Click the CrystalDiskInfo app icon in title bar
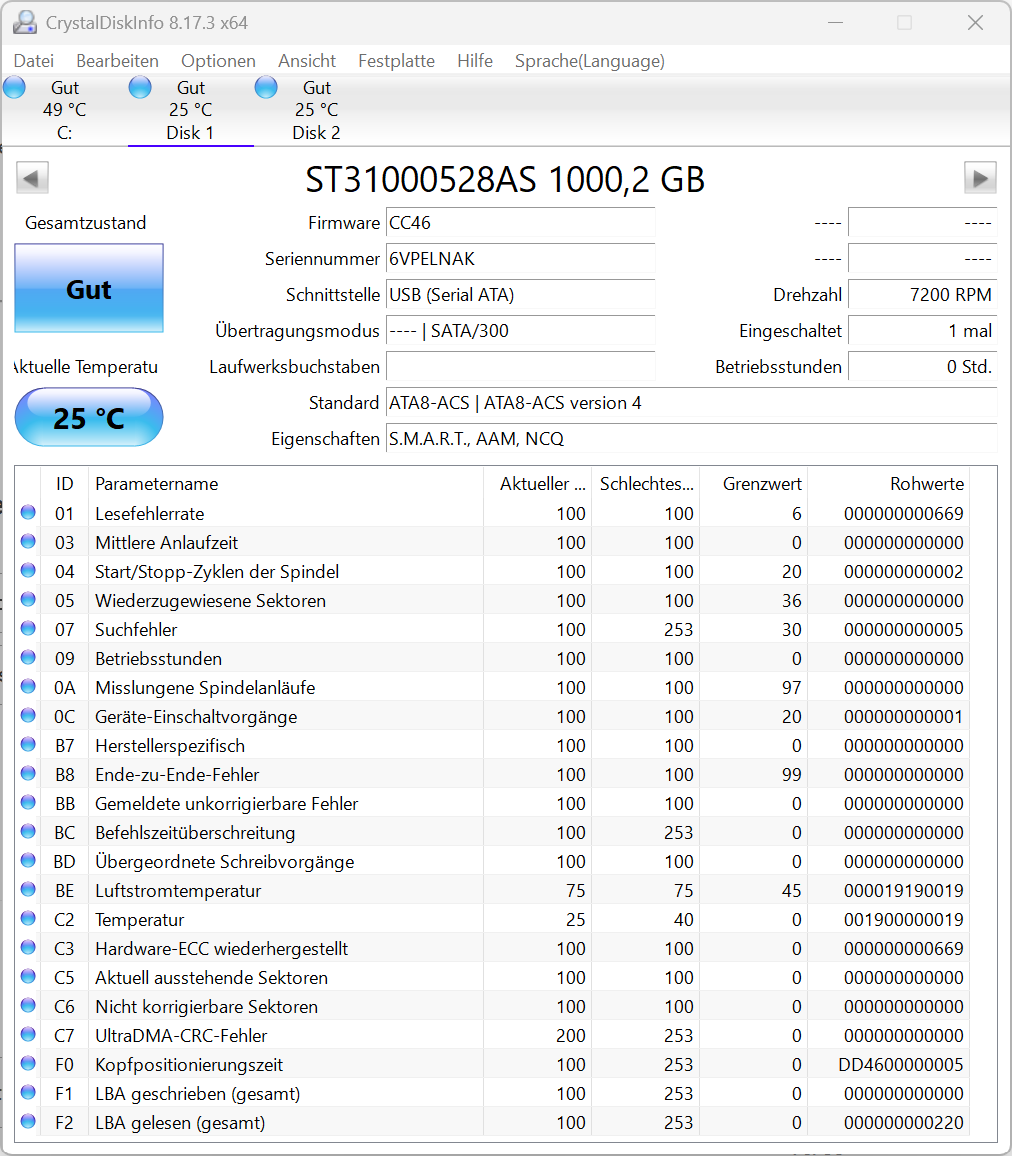 (x=25, y=22)
